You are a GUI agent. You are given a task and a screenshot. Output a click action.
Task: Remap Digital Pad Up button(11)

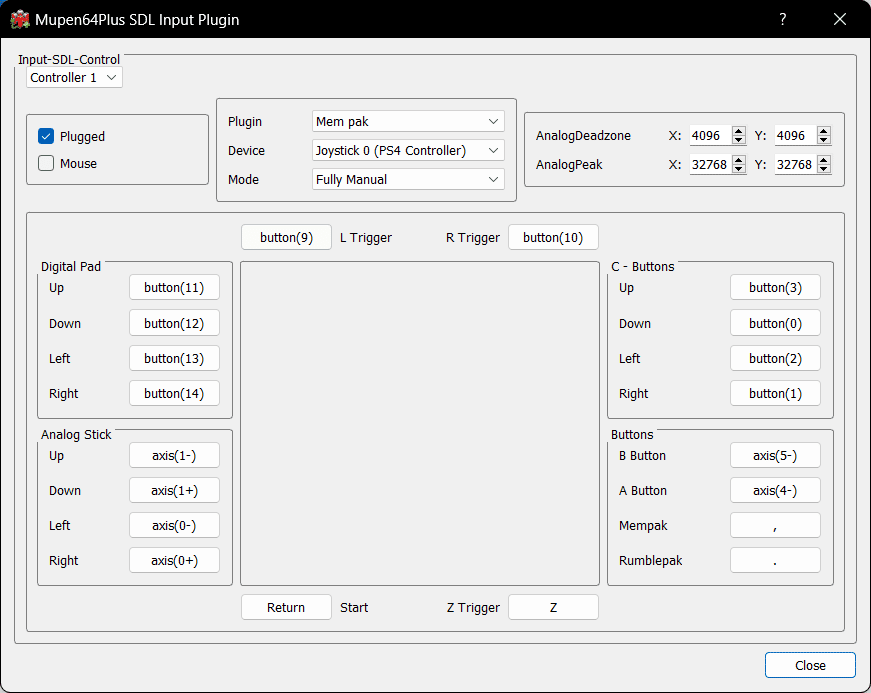coord(174,288)
